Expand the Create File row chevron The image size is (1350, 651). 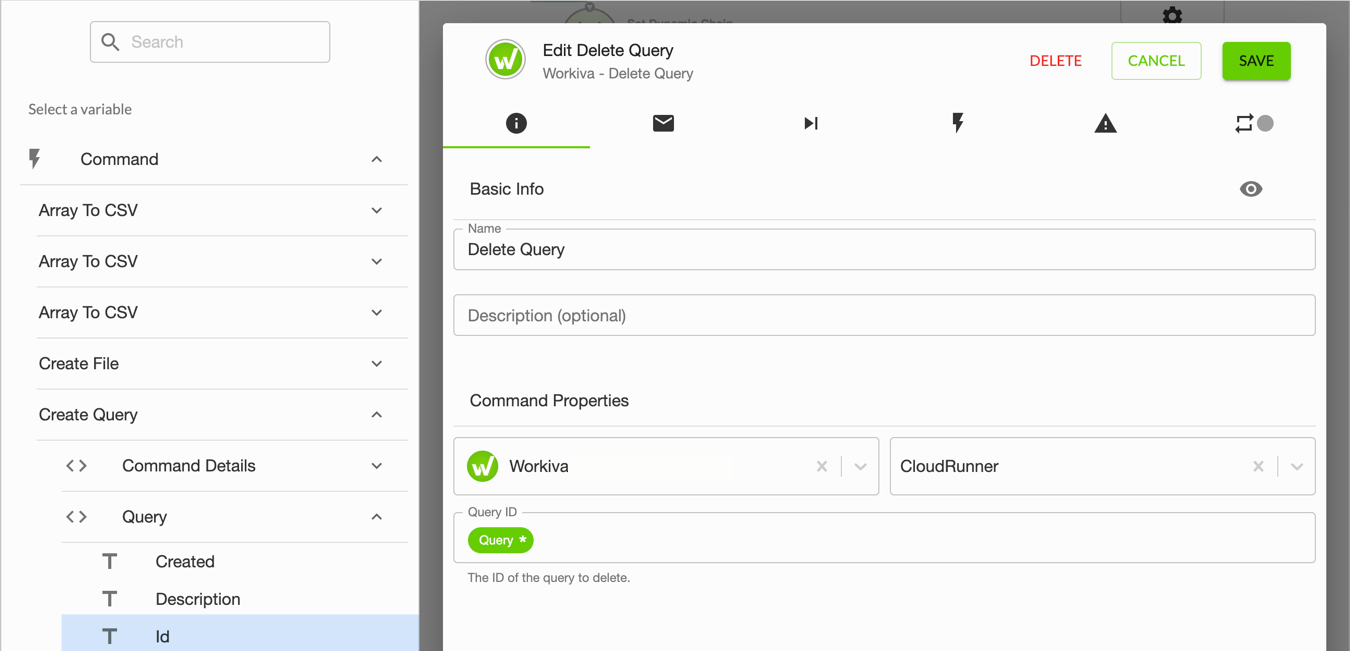(x=376, y=363)
